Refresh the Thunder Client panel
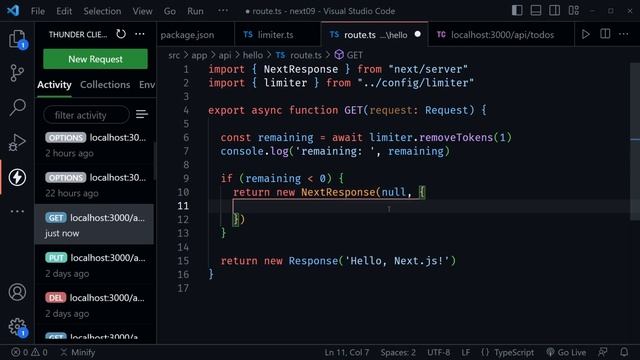This screenshot has width=640, height=360. (x=121, y=34)
